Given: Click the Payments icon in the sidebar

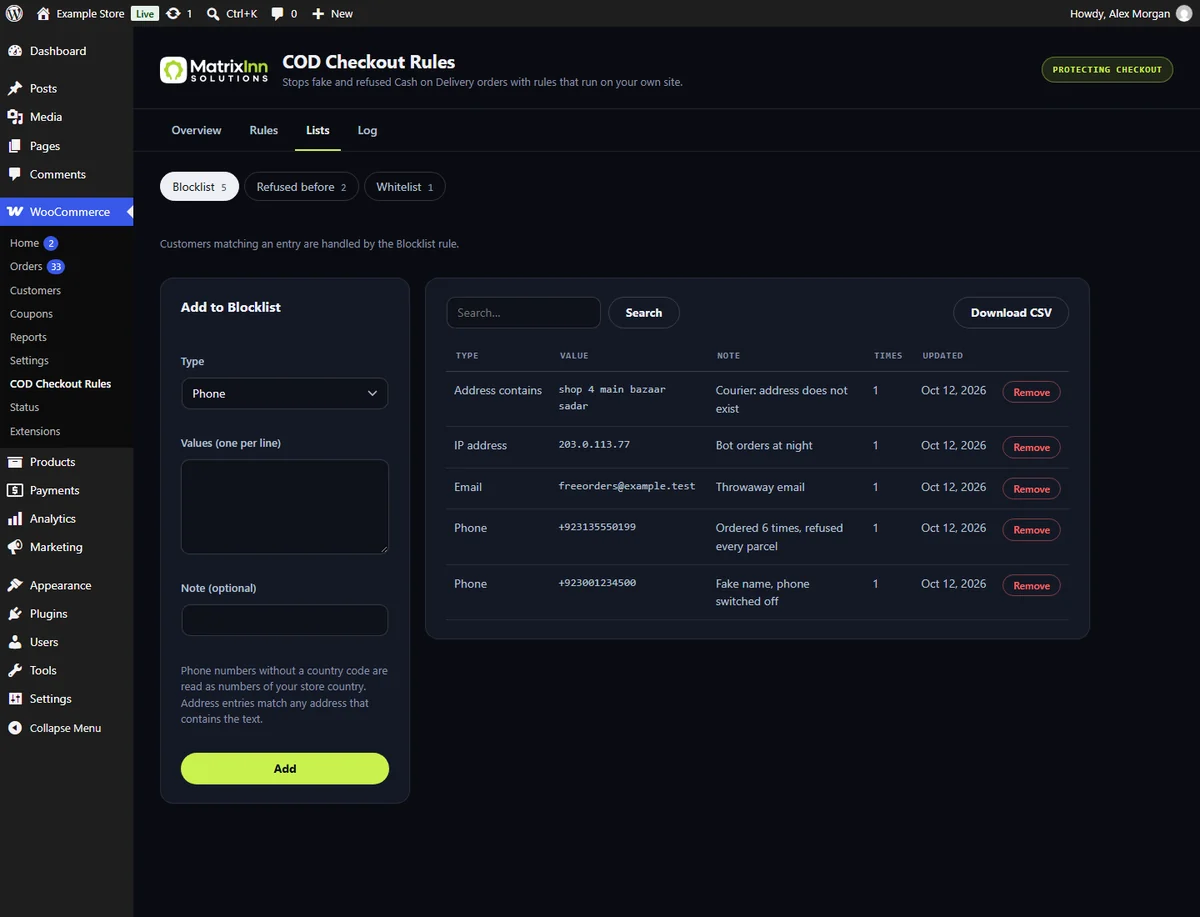Looking at the screenshot, I should 15,490.
